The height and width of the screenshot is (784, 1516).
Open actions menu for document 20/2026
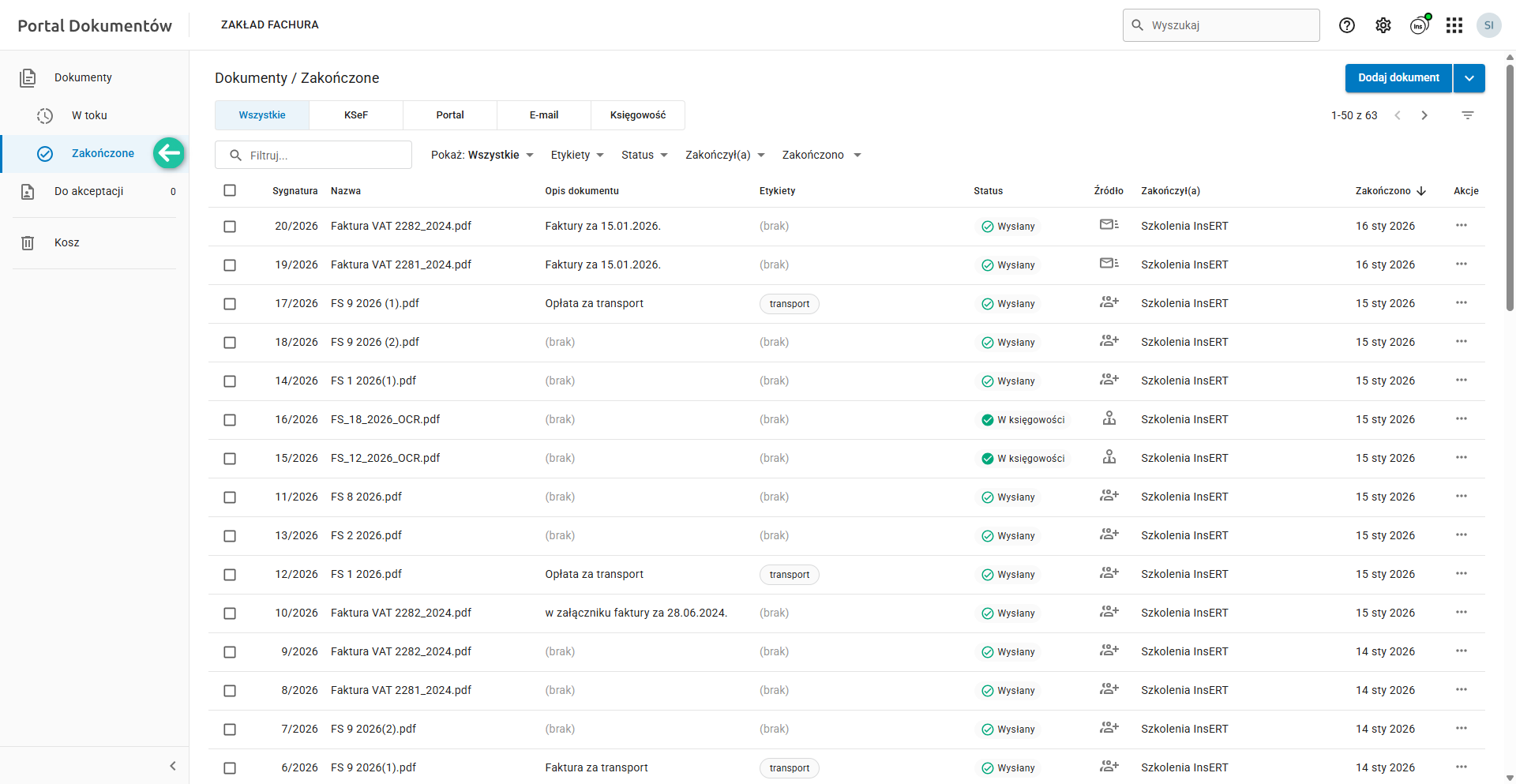pyautogui.click(x=1462, y=226)
